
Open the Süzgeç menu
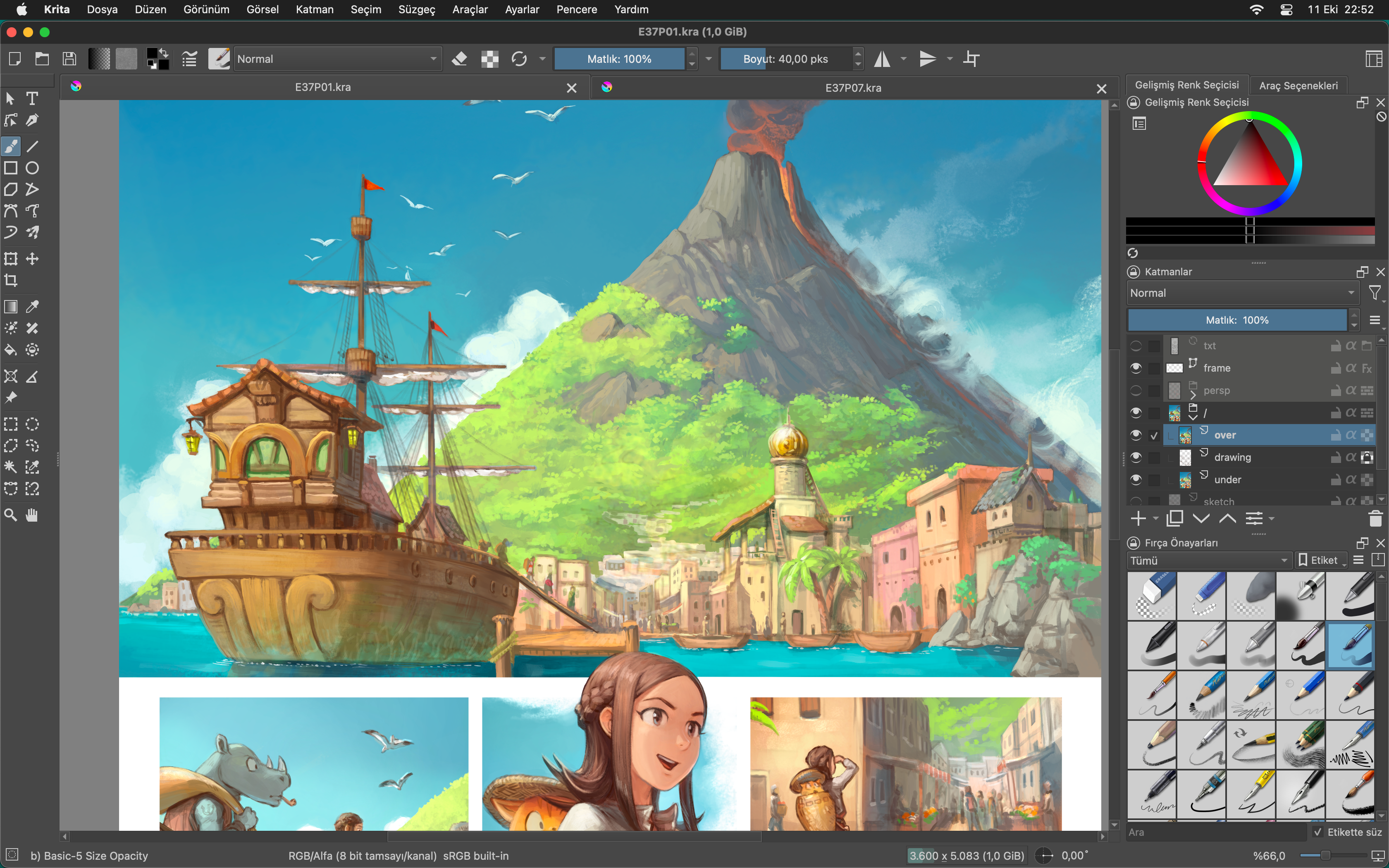pyautogui.click(x=417, y=10)
